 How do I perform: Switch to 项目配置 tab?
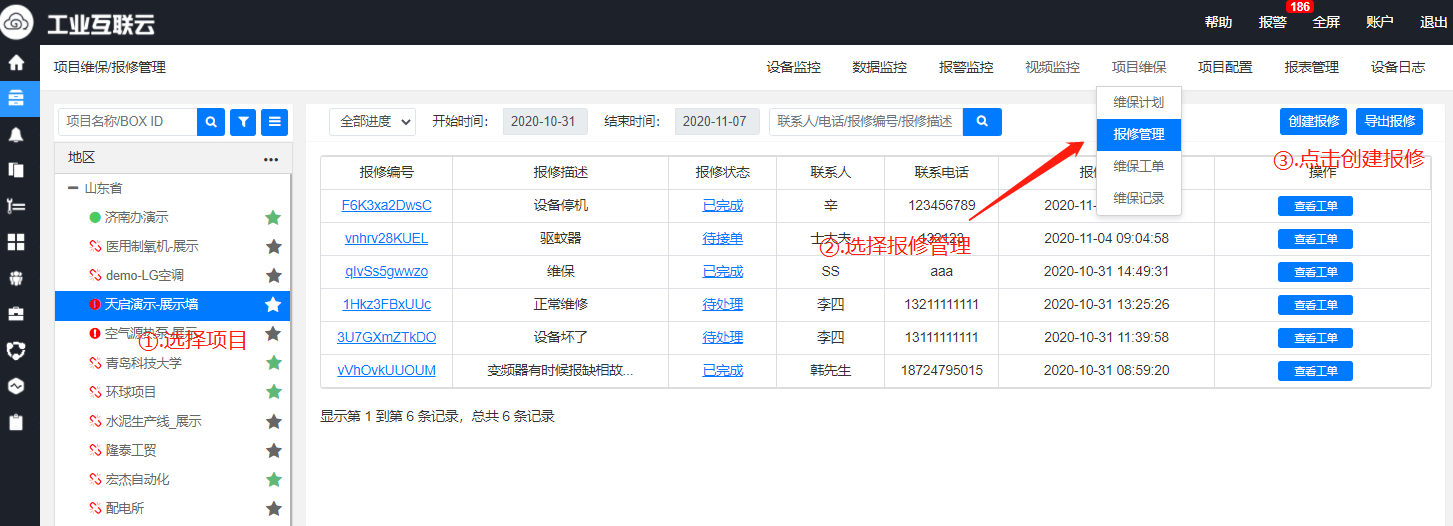tap(1225, 67)
